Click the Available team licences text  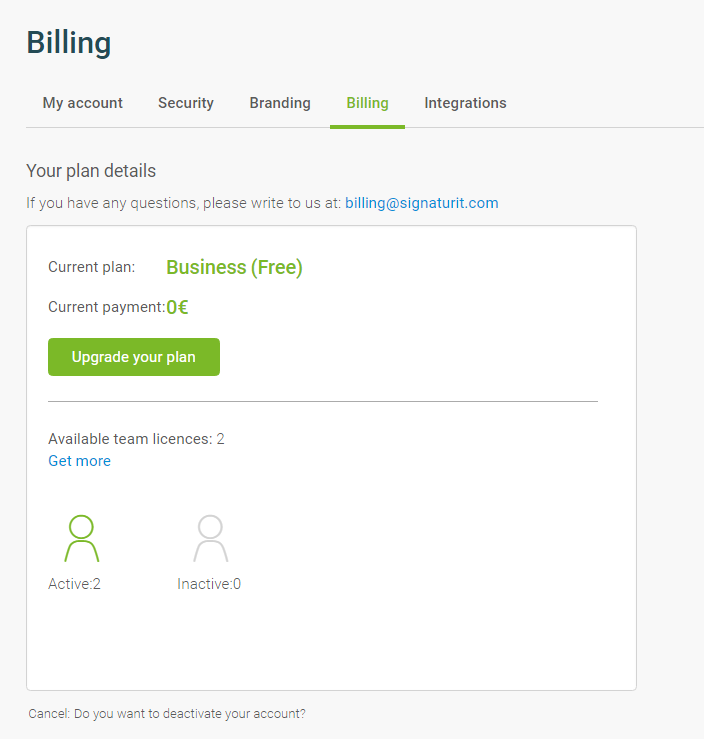point(136,439)
